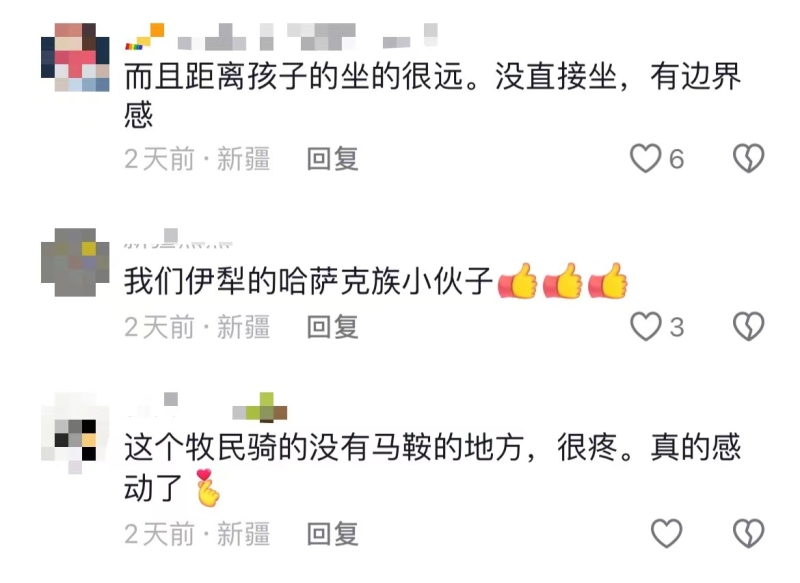The height and width of the screenshot is (583, 800).
Task: Select the 这个牧民骑的没有马鞍 comment text
Action: click(x=433, y=468)
